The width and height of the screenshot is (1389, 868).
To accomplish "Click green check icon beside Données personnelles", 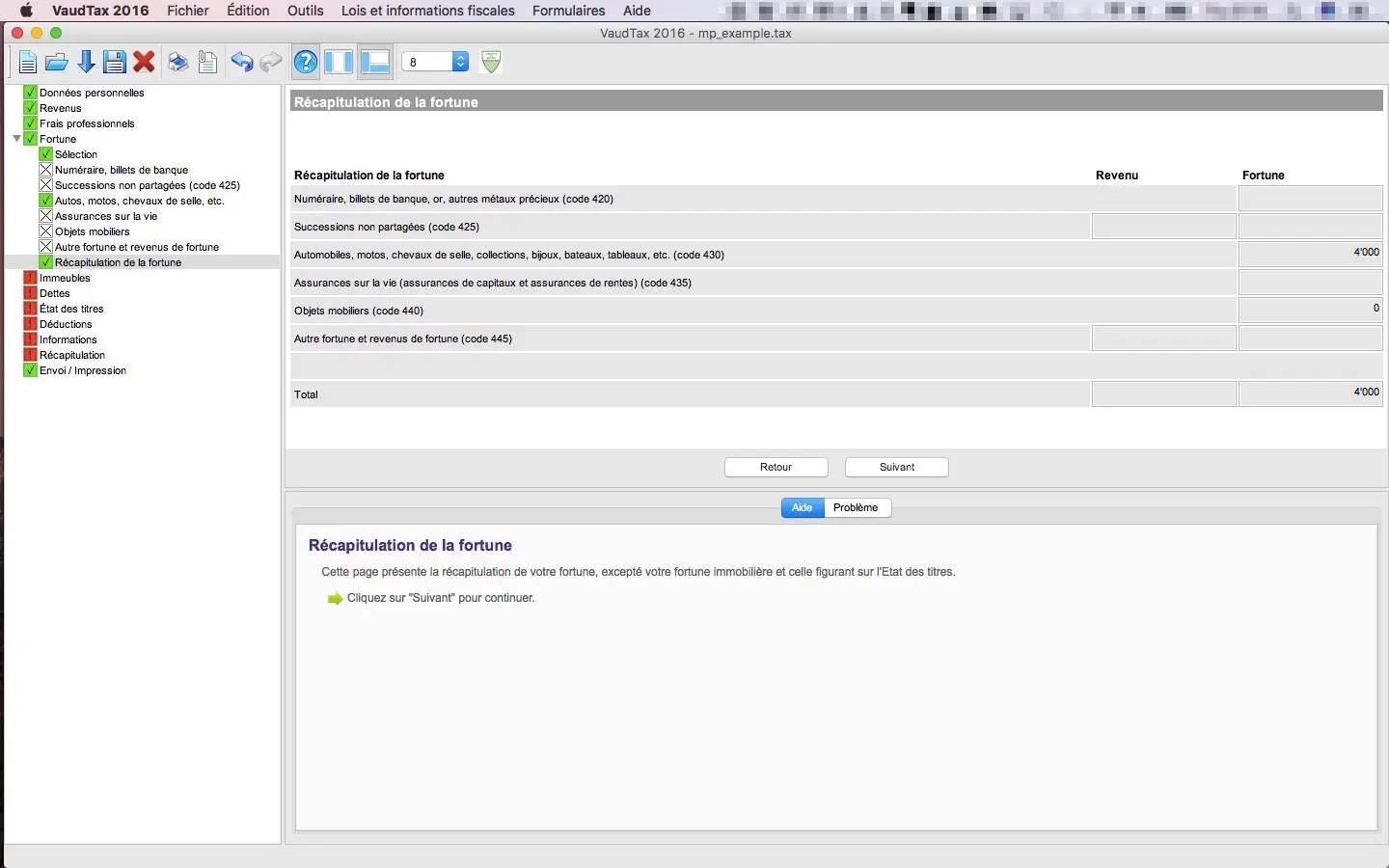I will pyautogui.click(x=30, y=93).
